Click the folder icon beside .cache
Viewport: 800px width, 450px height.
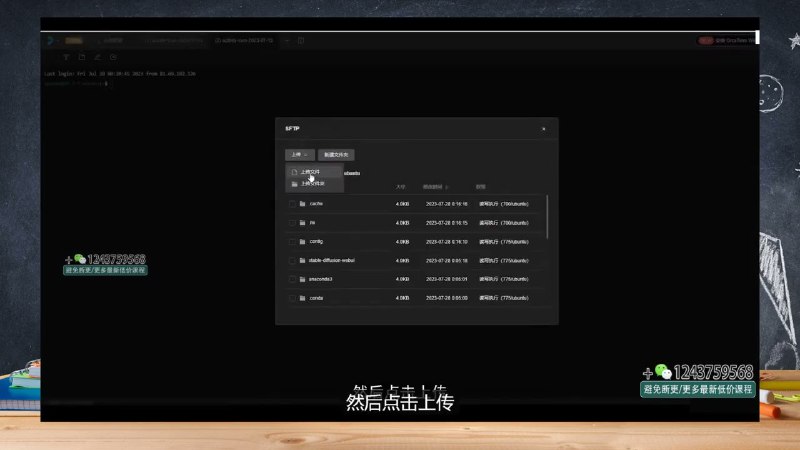[303, 204]
